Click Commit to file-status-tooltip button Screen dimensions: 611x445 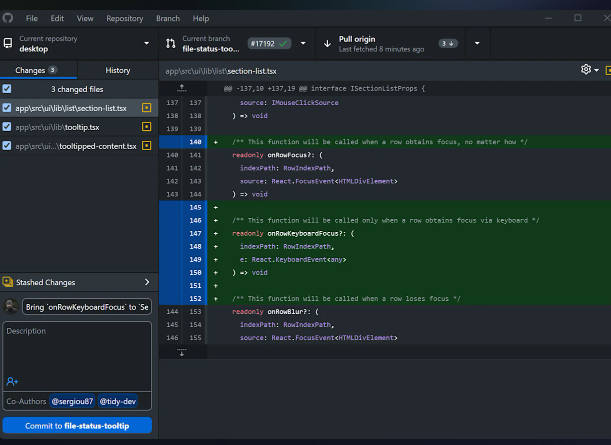point(78,426)
